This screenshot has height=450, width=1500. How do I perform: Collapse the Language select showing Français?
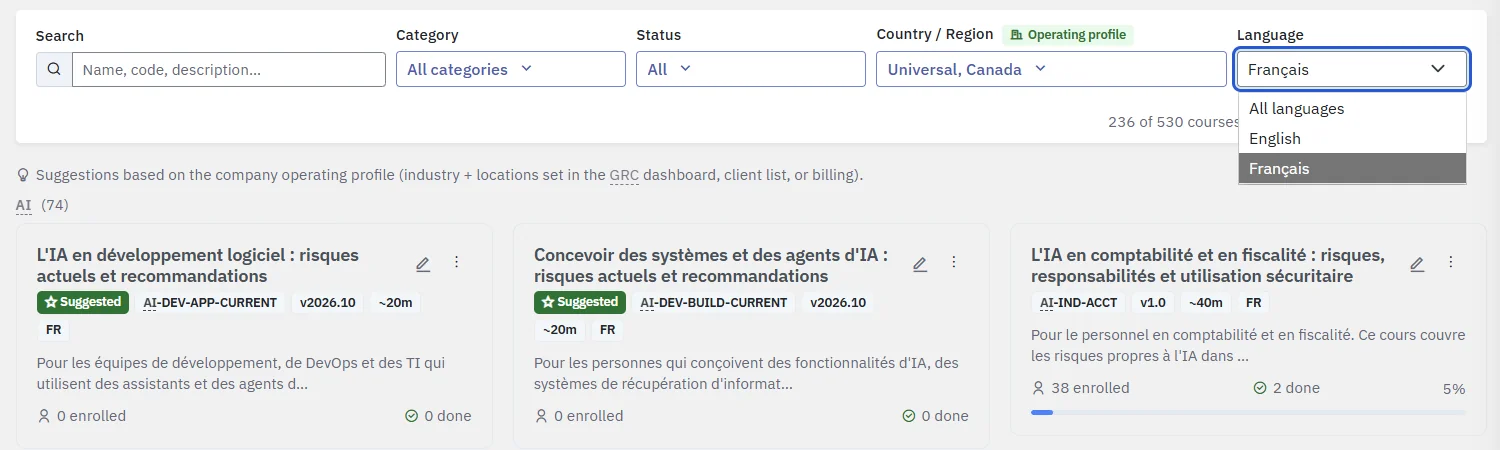coord(1352,69)
